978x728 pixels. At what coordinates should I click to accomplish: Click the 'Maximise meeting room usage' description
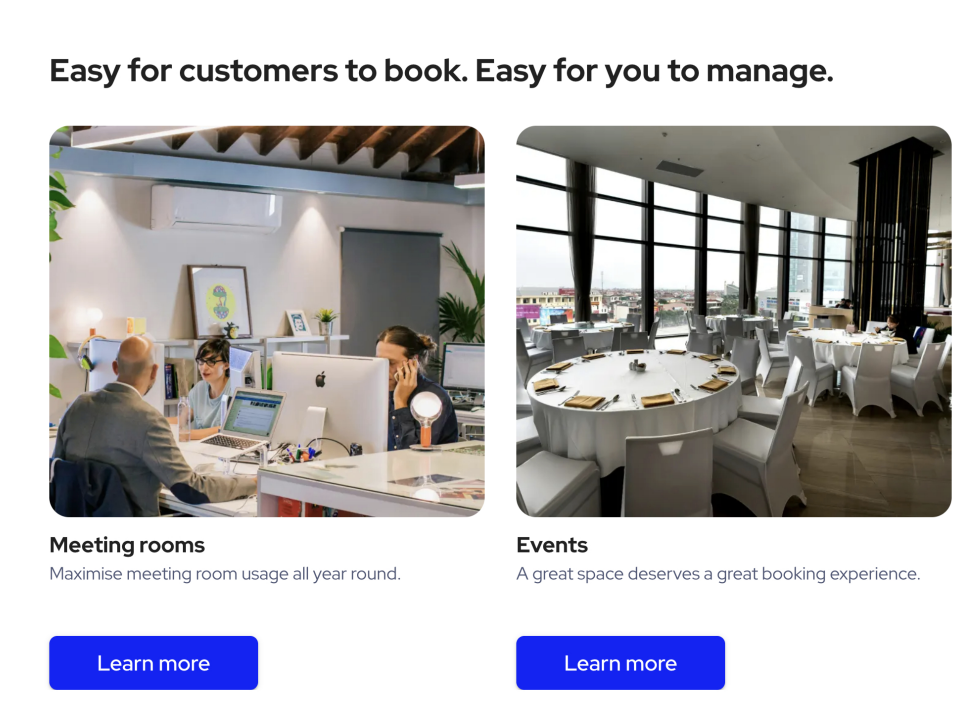(225, 573)
